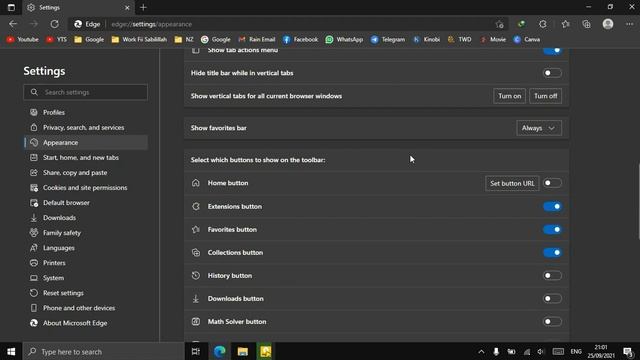Open Profiles settings section

[x=86, y=112]
